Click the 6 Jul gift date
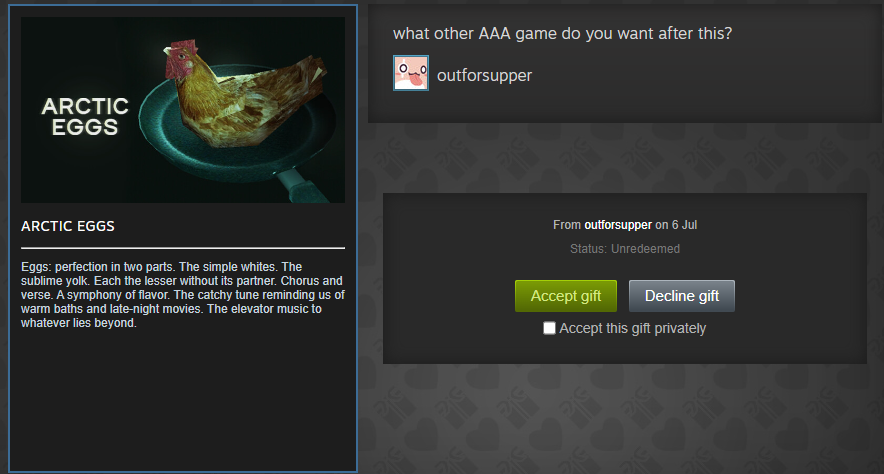This screenshot has height=474, width=884. coord(684,225)
